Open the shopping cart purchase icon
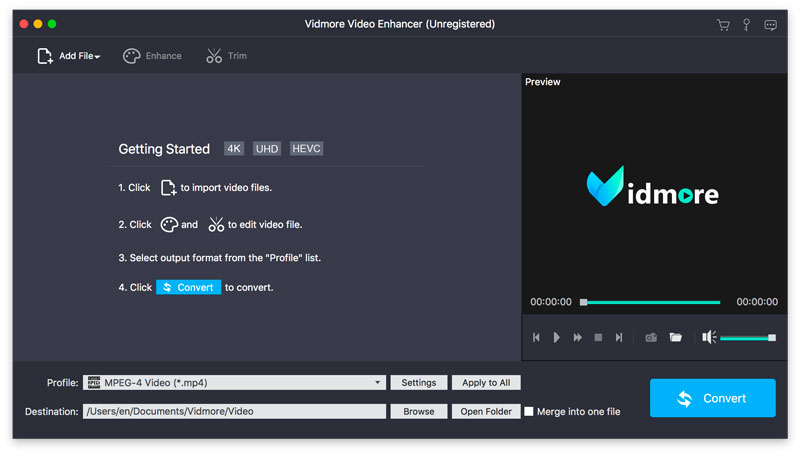 click(723, 24)
